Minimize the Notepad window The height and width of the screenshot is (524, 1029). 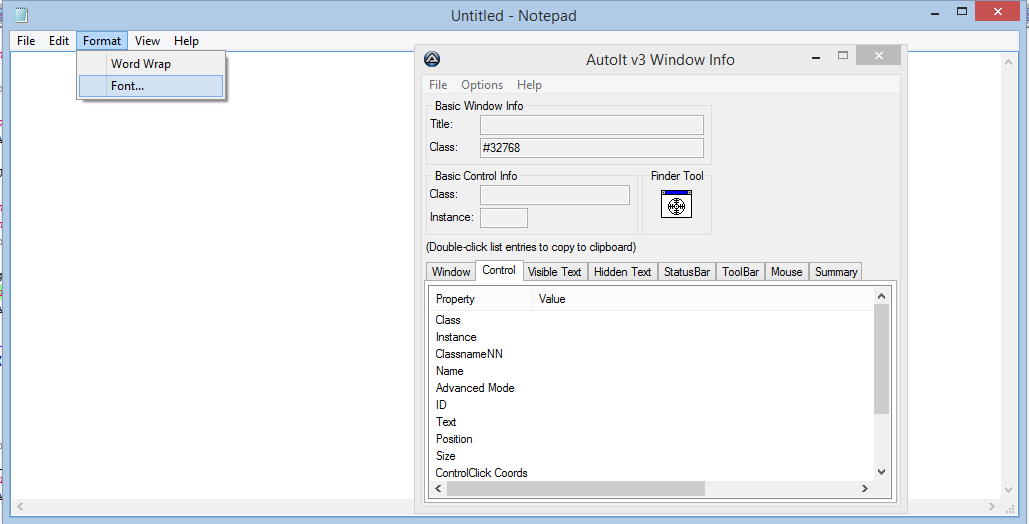(x=935, y=12)
